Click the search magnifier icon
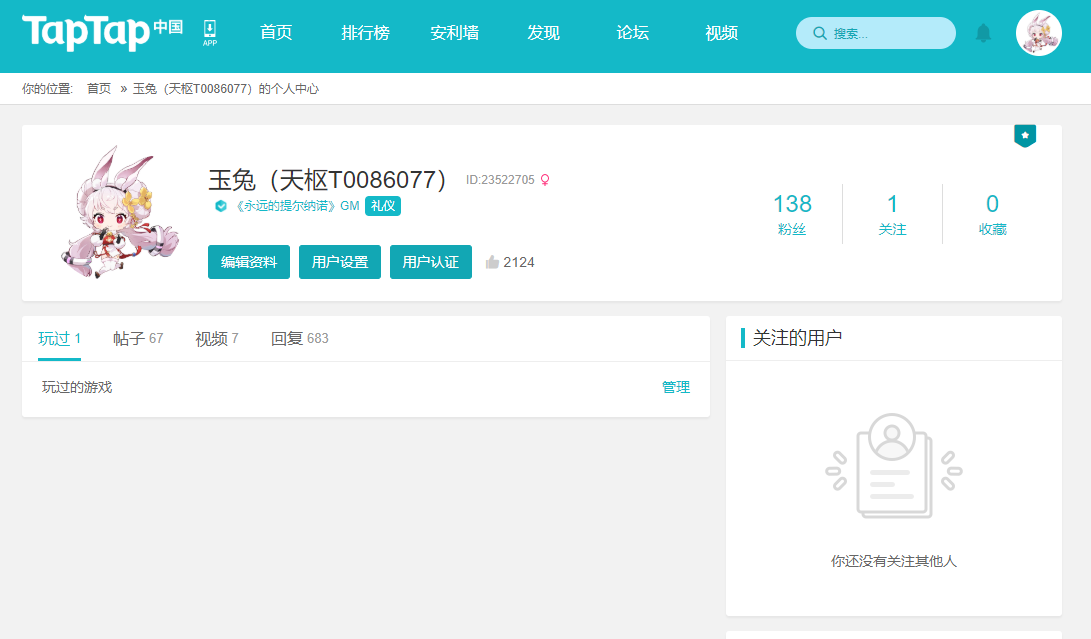1091x639 pixels. coord(820,33)
